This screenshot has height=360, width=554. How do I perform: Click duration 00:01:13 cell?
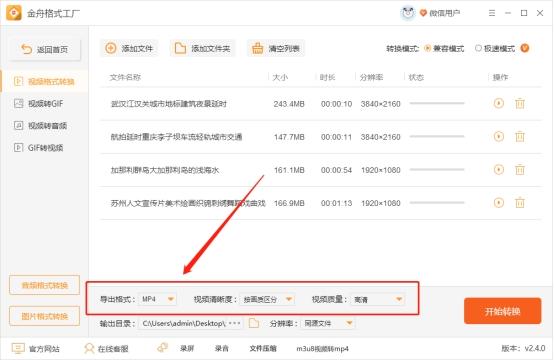click(336, 203)
